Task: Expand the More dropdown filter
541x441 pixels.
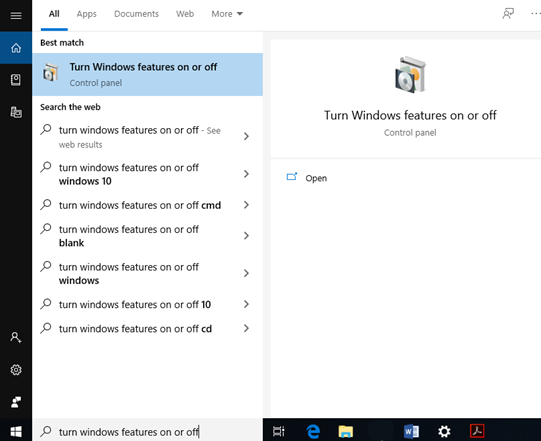Action: point(227,14)
